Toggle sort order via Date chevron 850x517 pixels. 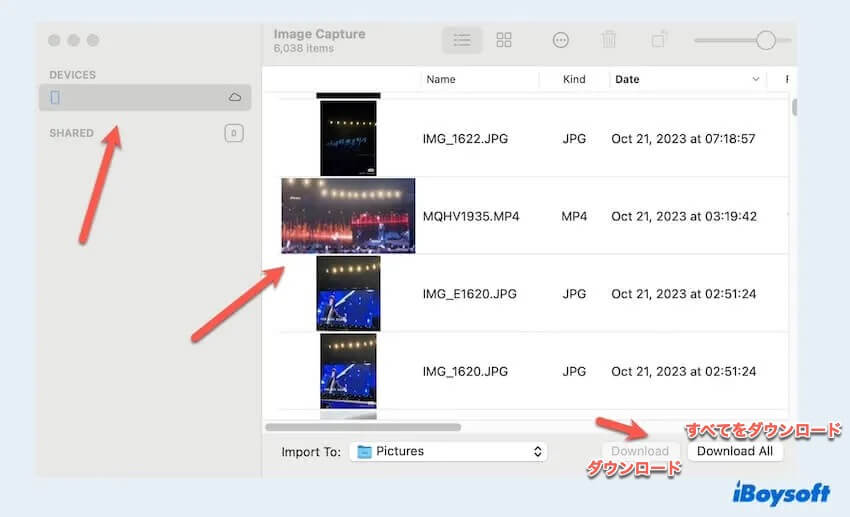click(x=756, y=79)
